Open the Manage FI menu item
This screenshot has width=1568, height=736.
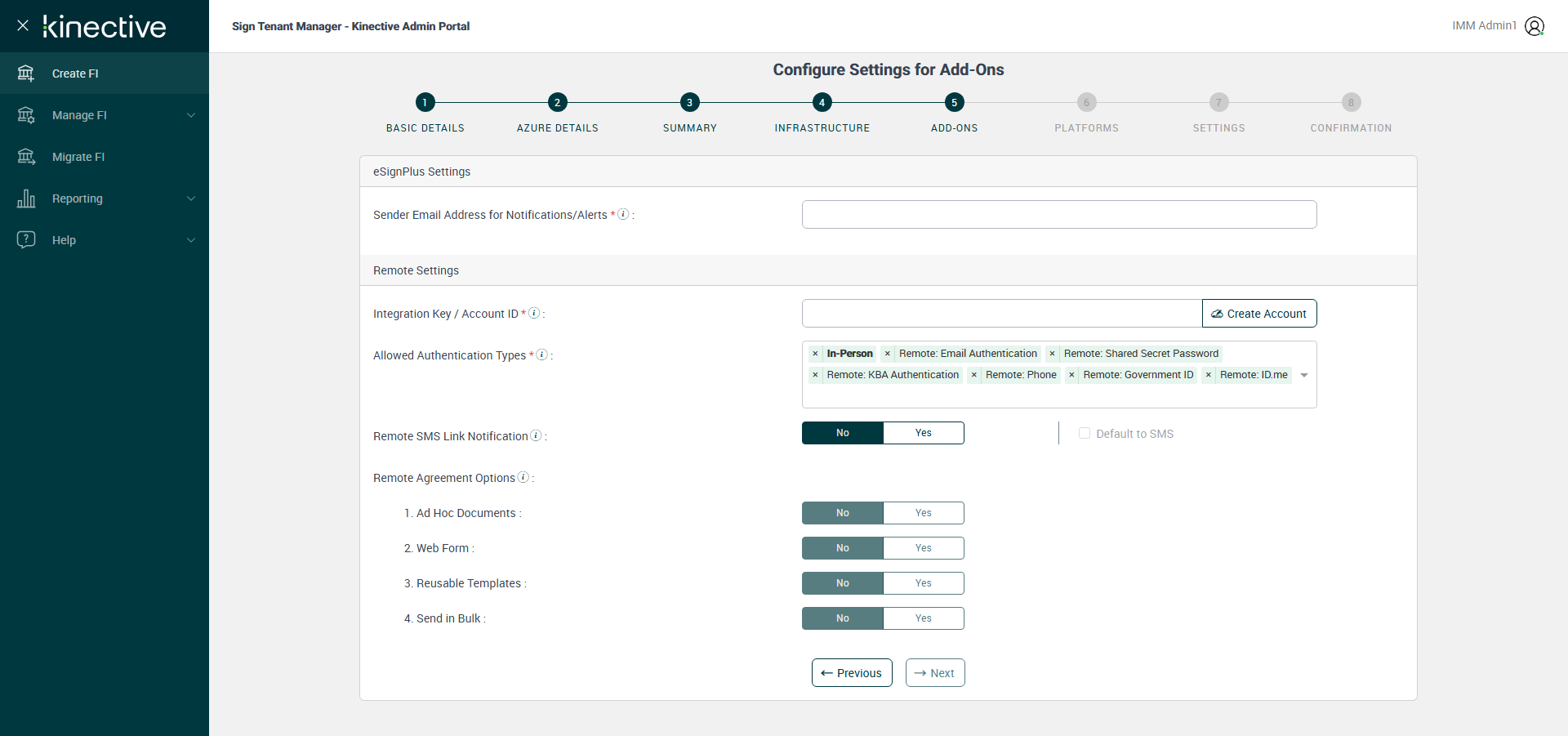(x=105, y=115)
